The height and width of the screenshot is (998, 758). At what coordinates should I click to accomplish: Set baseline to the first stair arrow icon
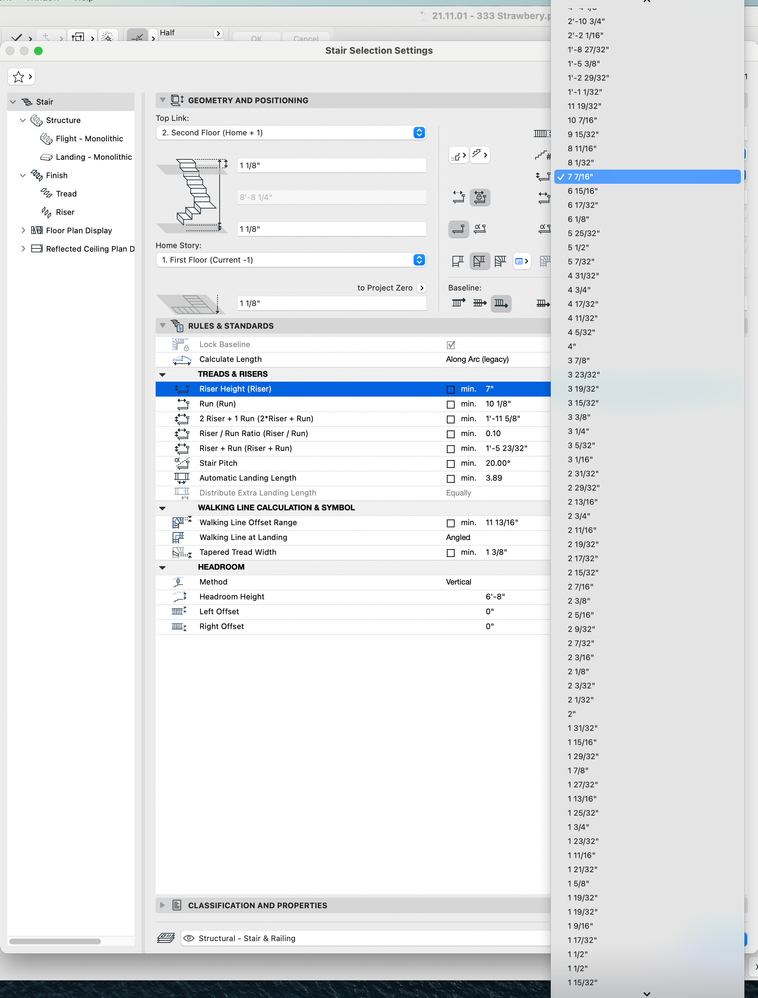click(x=458, y=304)
